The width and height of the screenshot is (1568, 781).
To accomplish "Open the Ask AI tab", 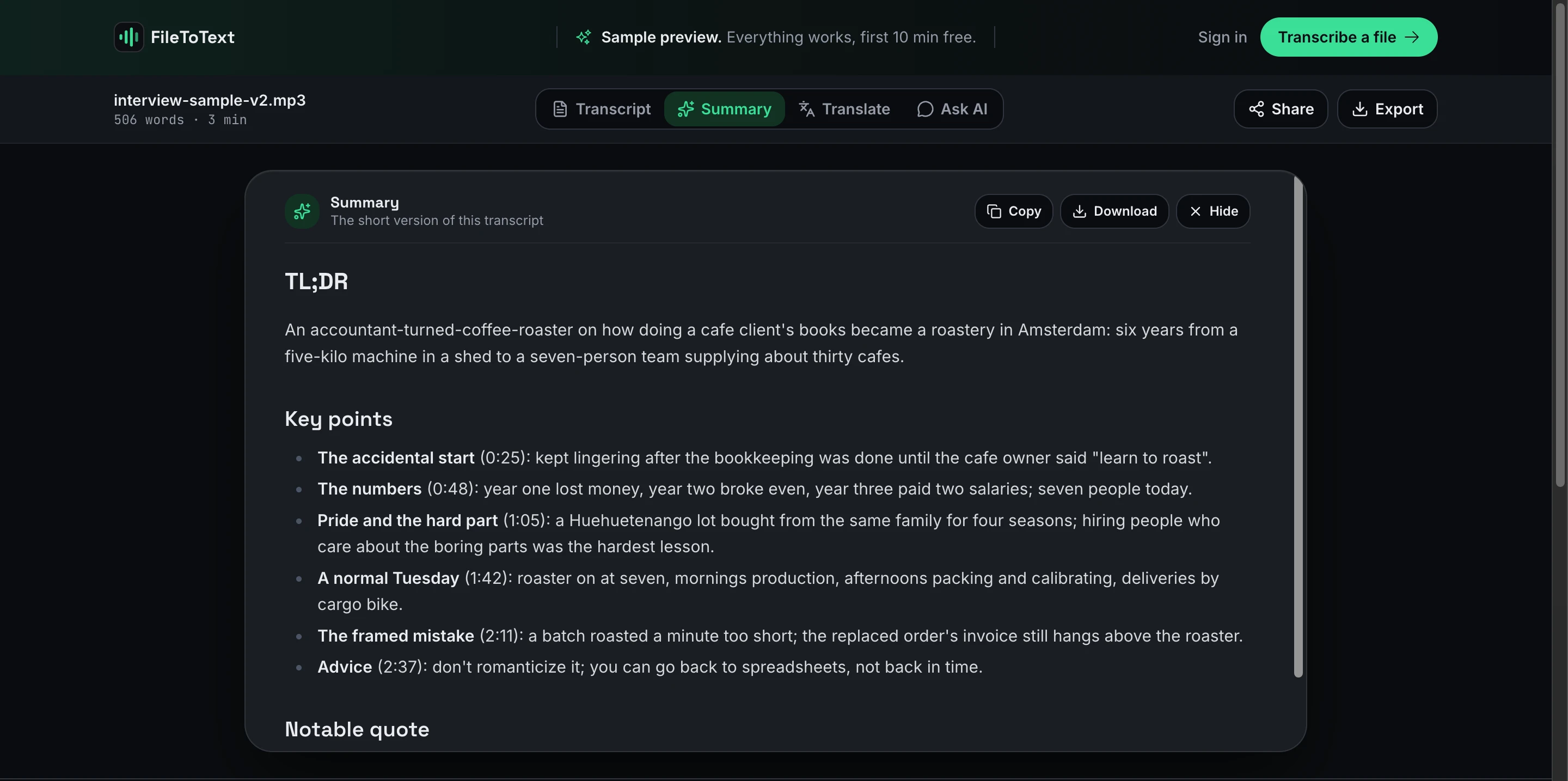I will pyautogui.click(x=952, y=109).
